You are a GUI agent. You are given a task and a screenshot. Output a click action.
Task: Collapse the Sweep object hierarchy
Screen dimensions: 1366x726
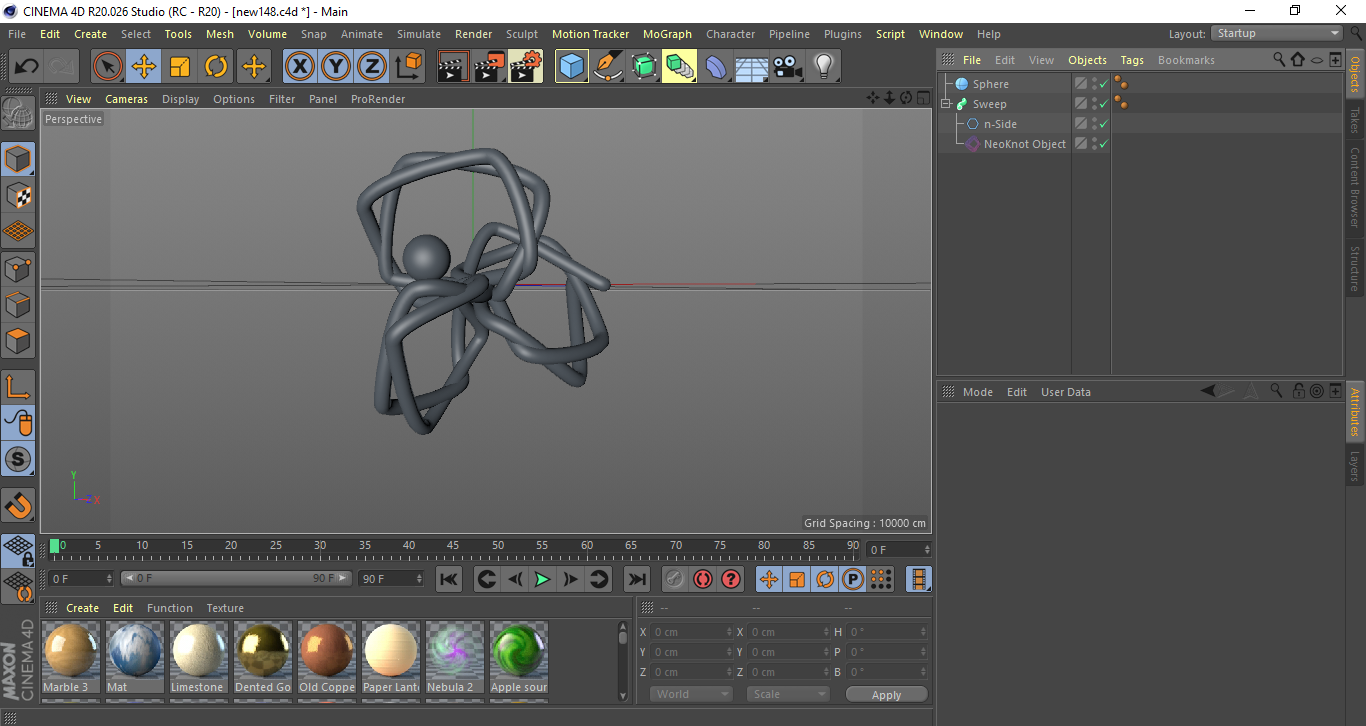pyautogui.click(x=946, y=104)
